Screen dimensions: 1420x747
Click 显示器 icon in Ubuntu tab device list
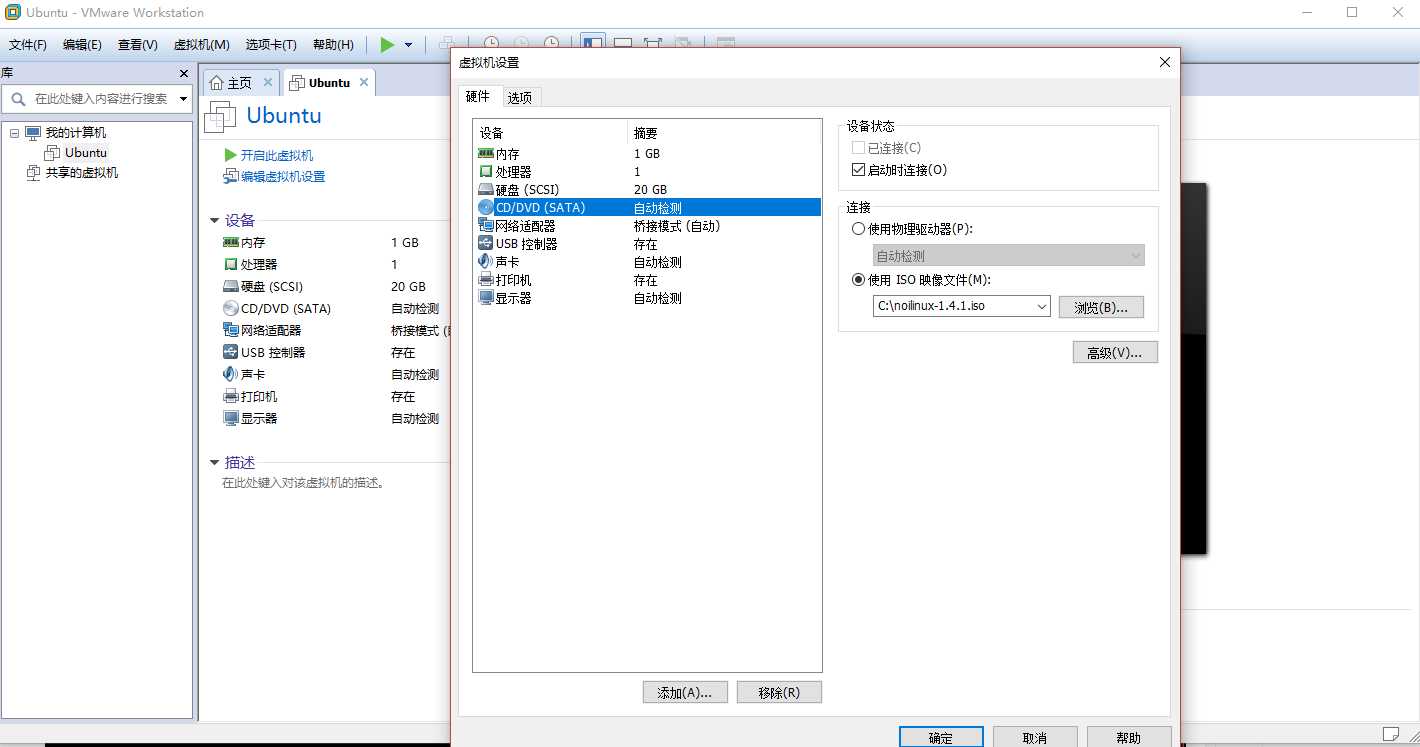[231, 418]
